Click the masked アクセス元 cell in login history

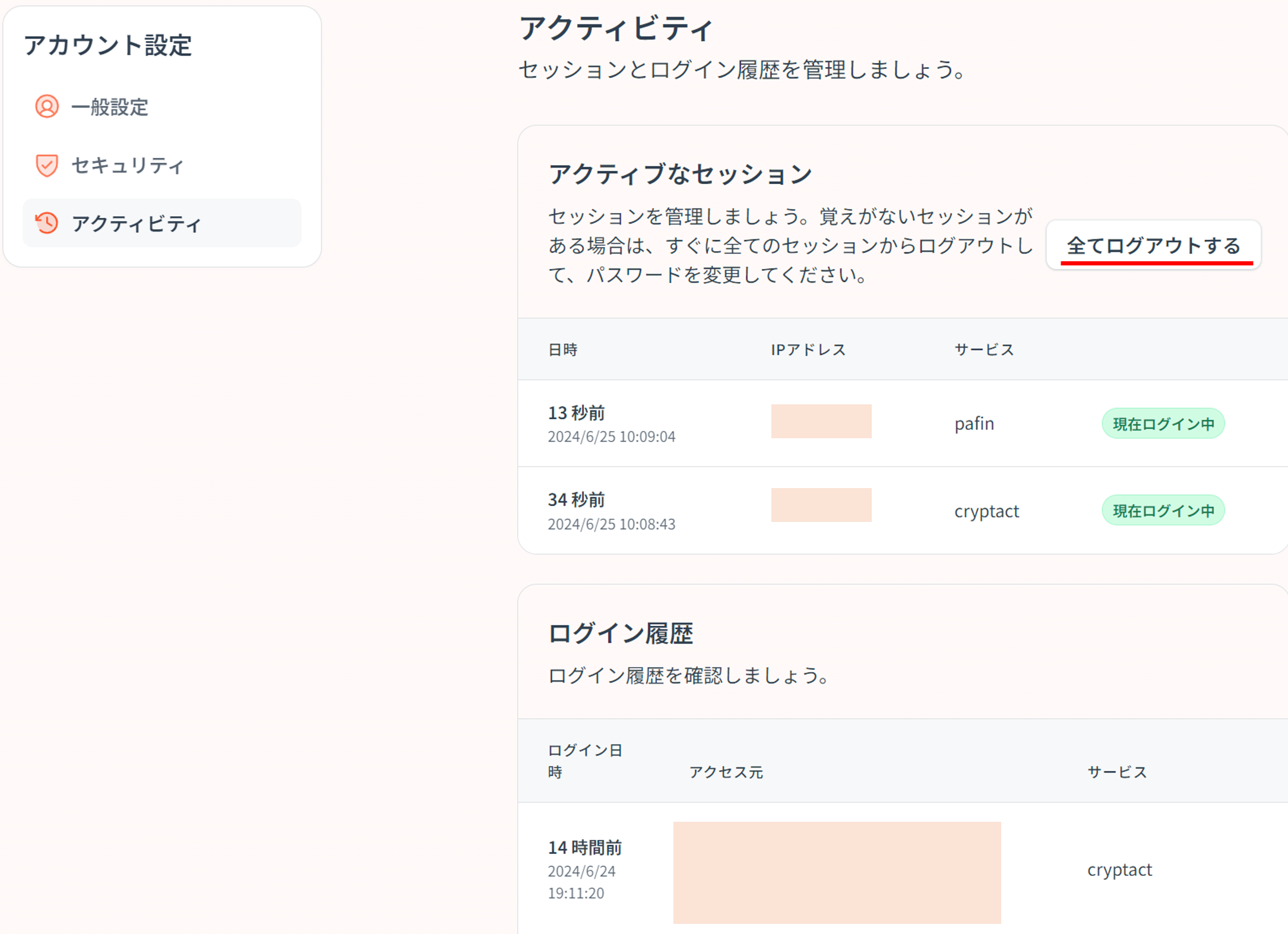point(837,872)
